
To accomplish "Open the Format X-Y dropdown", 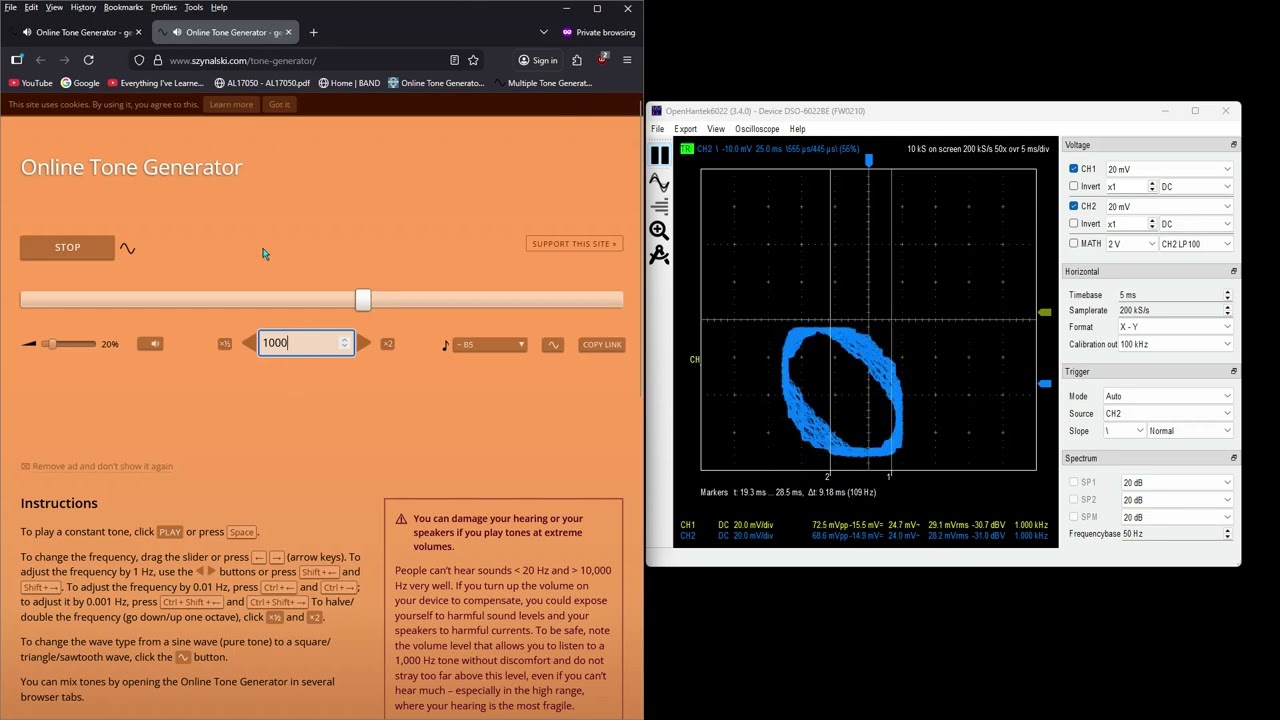I will coord(1175,327).
